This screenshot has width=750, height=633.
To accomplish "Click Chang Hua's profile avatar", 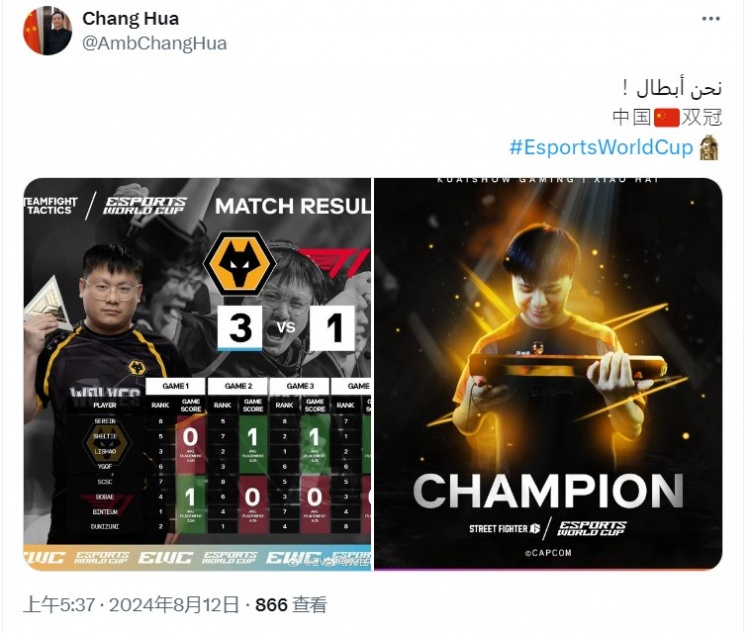I will [x=47, y=31].
